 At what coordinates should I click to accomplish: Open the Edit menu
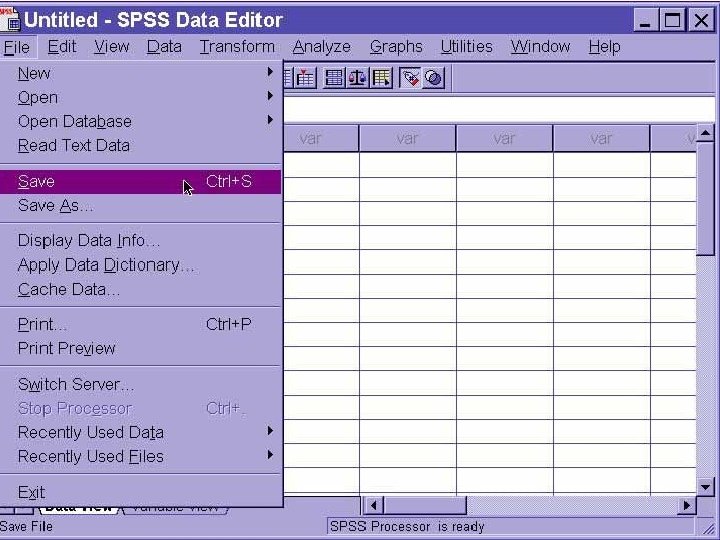(62, 47)
